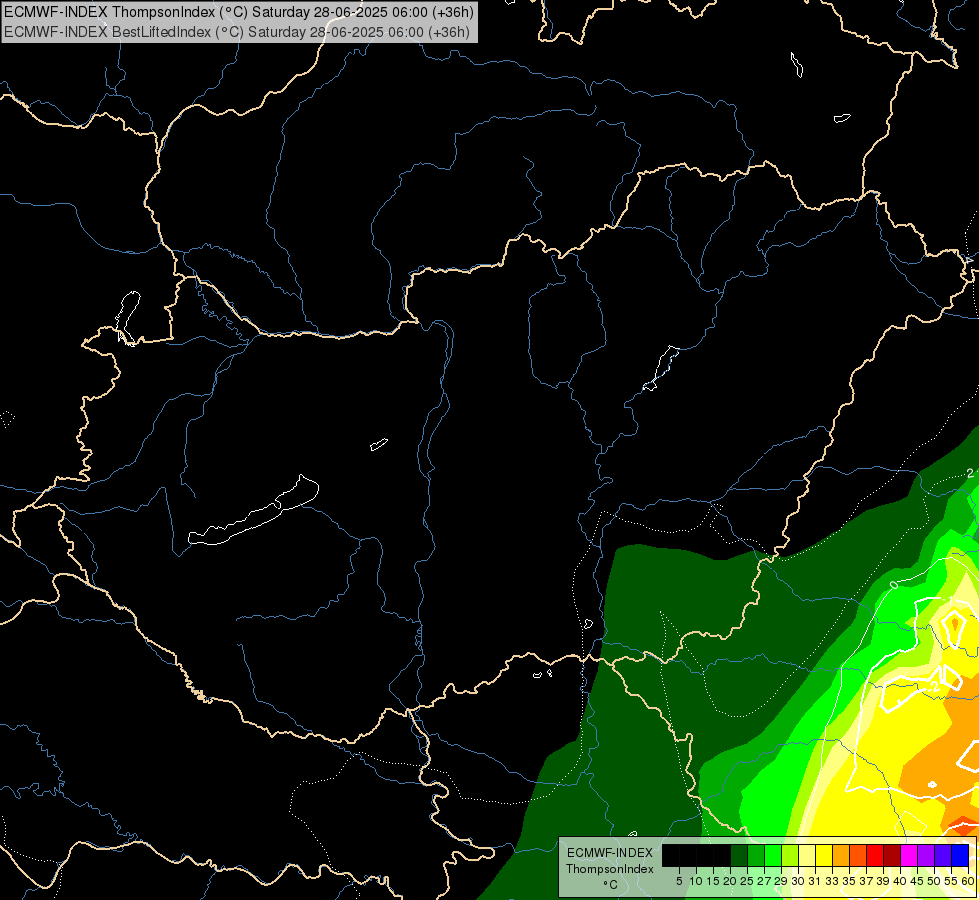
Task: Pick the purple 45–50 legend swatch
Action: pos(926,855)
